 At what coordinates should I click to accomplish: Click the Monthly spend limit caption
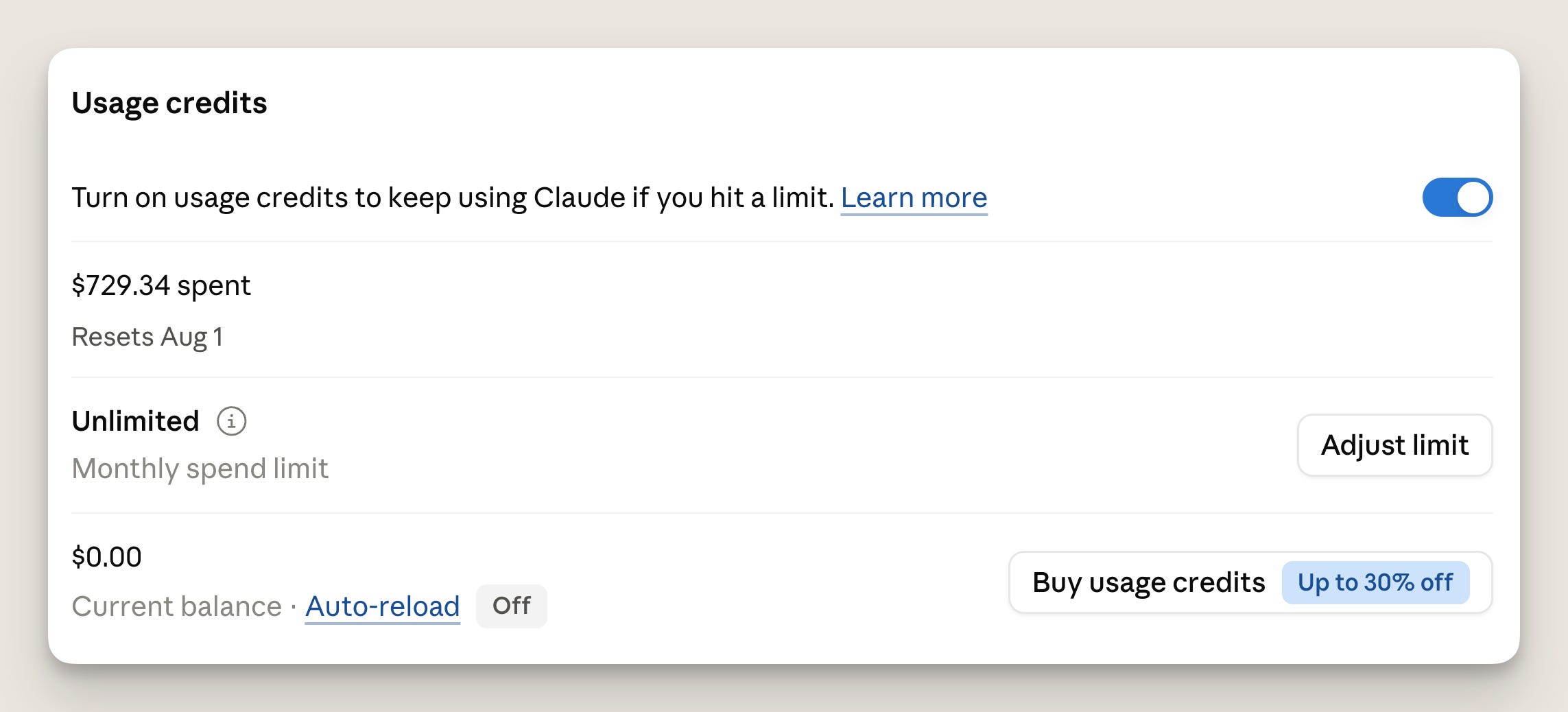[x=200, y=468]
